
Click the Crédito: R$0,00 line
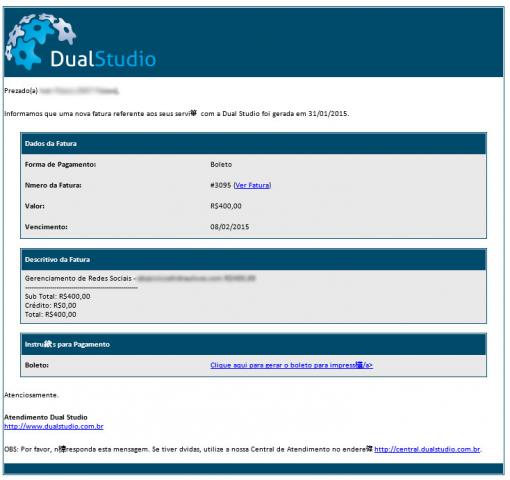tap(50, 306)
